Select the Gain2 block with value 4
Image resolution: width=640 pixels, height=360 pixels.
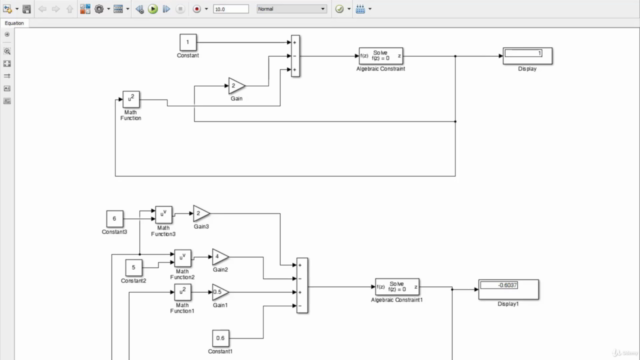coord(220,257)
